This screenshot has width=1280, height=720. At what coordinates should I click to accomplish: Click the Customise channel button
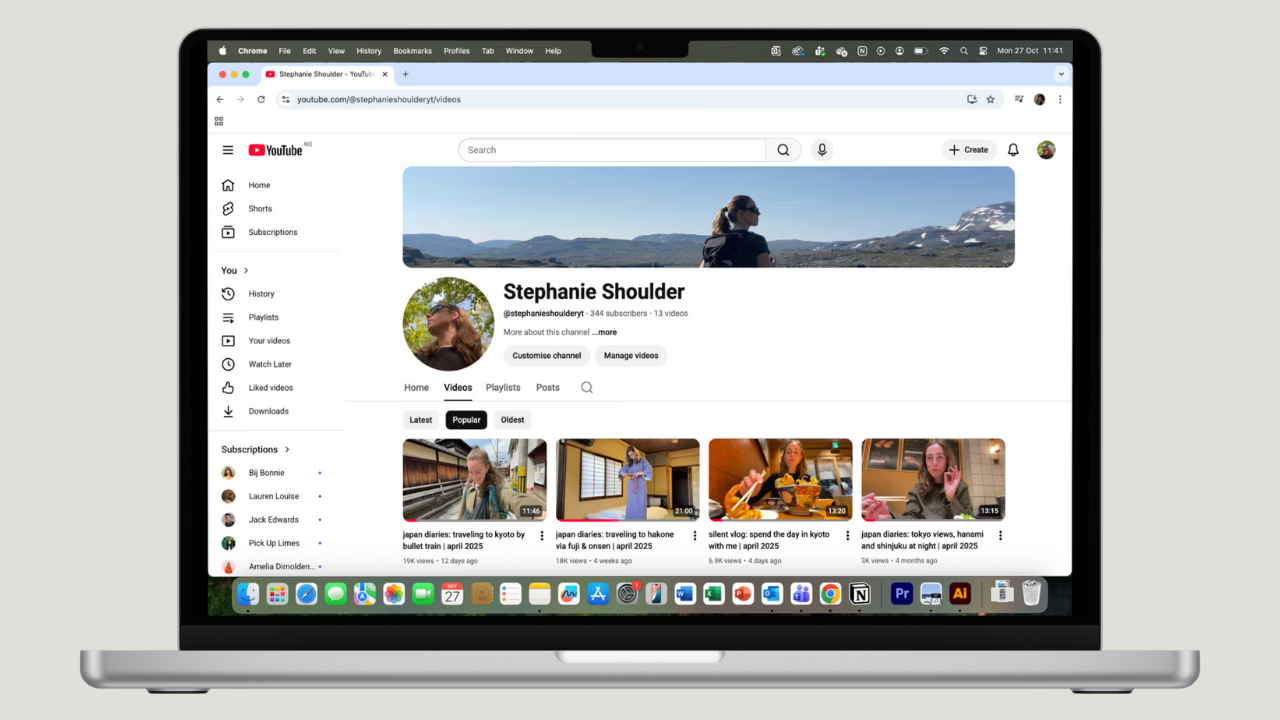click(x=547, y=356)
